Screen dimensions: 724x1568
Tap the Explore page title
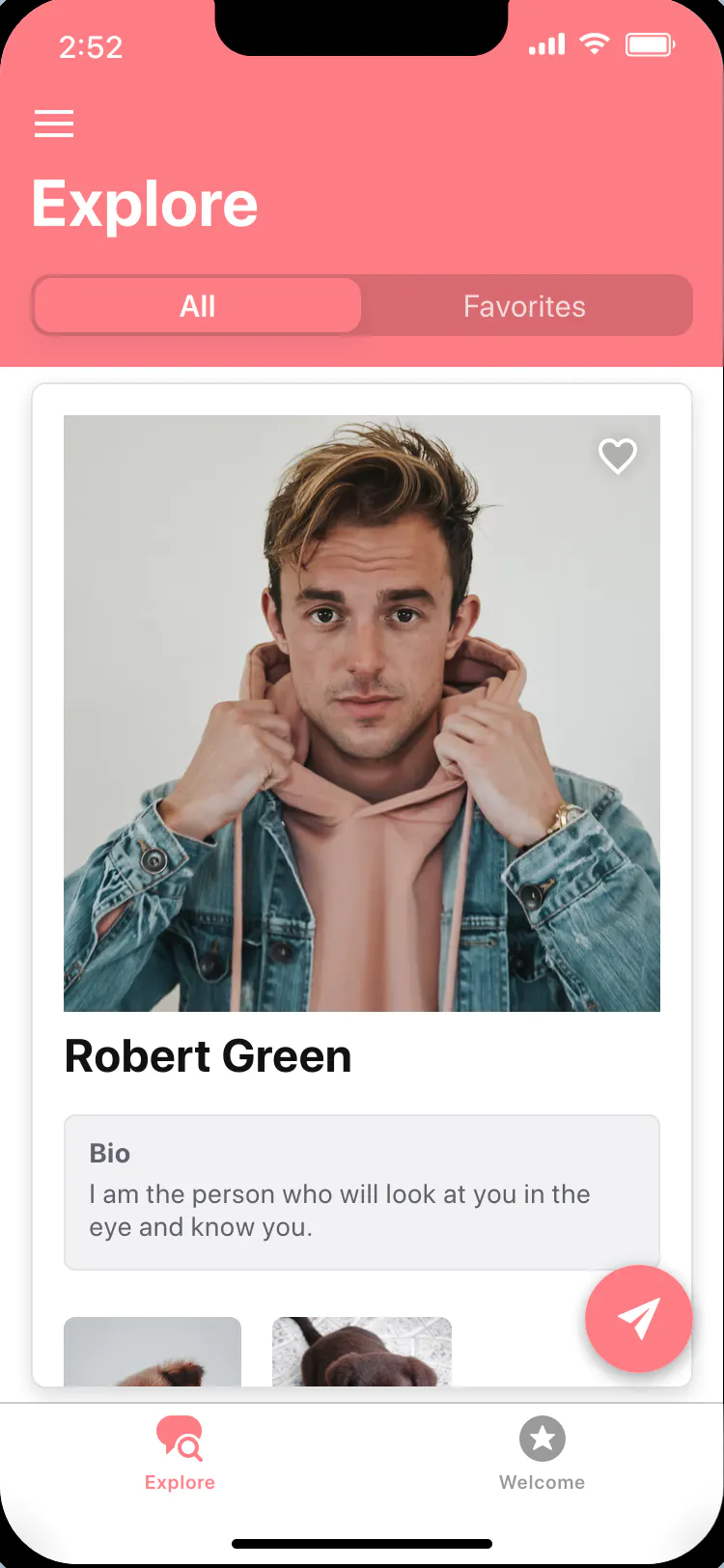pyautogui.click(x=145, y=204)
